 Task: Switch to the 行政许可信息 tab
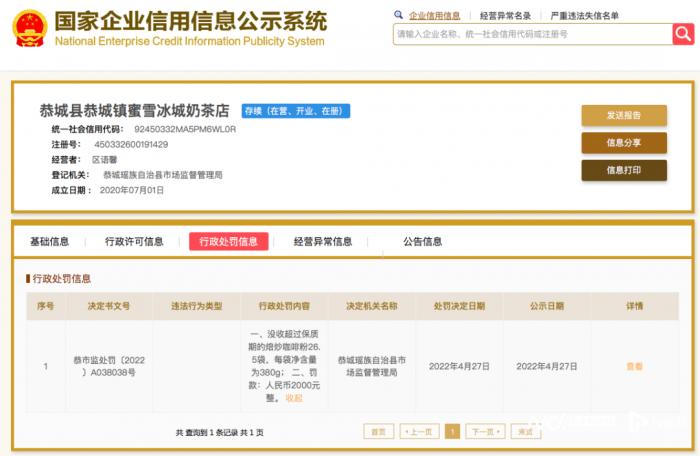[x=134, y=242]
